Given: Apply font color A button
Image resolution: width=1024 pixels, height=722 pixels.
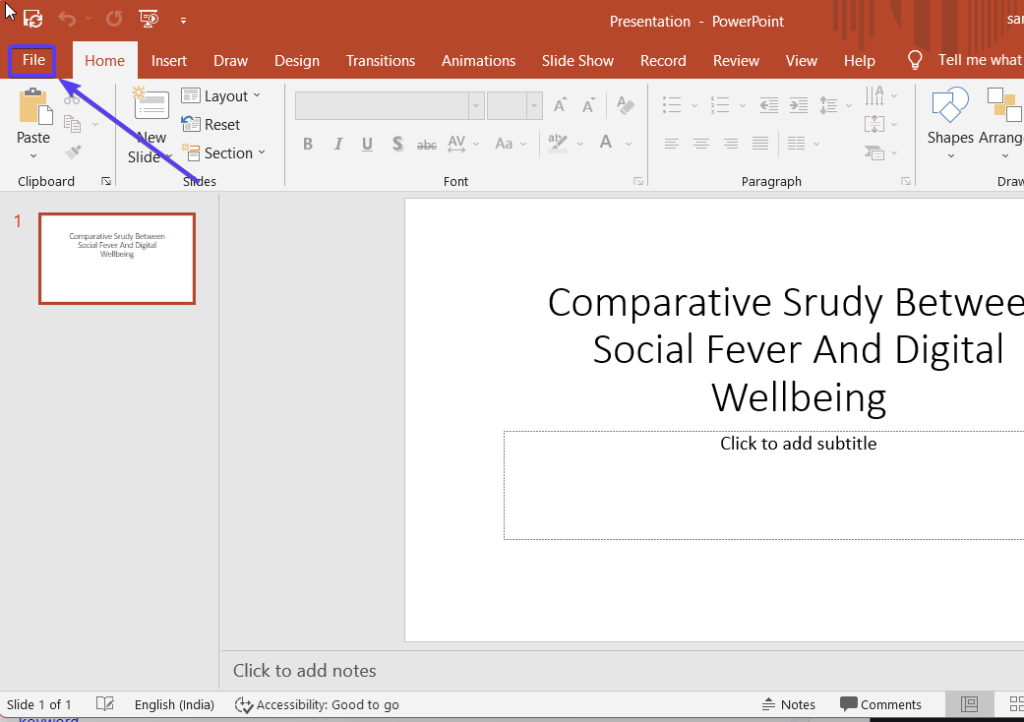Looking at the screenshot, I should (606, 143).
